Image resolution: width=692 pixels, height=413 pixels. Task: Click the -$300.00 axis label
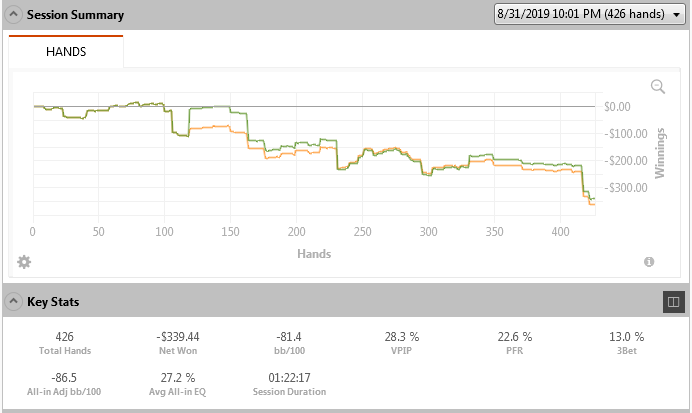pyautogui.click(x=625, y=188)
